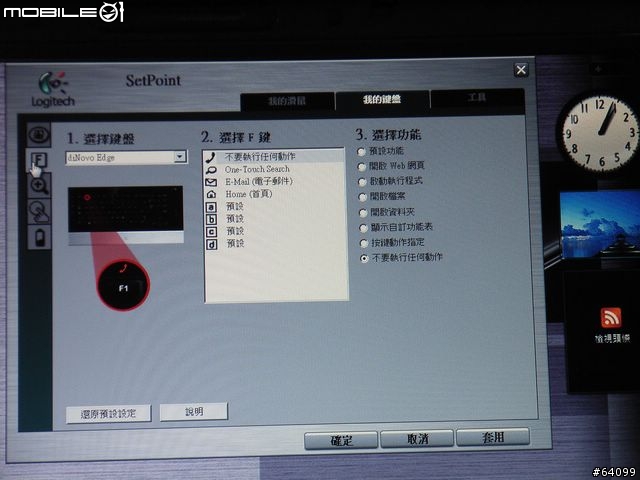The width and height of the screenshot is (640, 480).
Task: Click the slideshow photo gadget on desktop
Action: [600, 224]
